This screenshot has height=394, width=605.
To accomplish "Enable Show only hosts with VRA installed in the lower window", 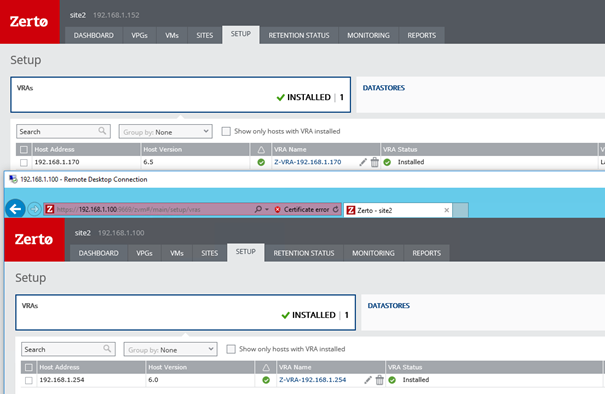I will click(231, 349).
